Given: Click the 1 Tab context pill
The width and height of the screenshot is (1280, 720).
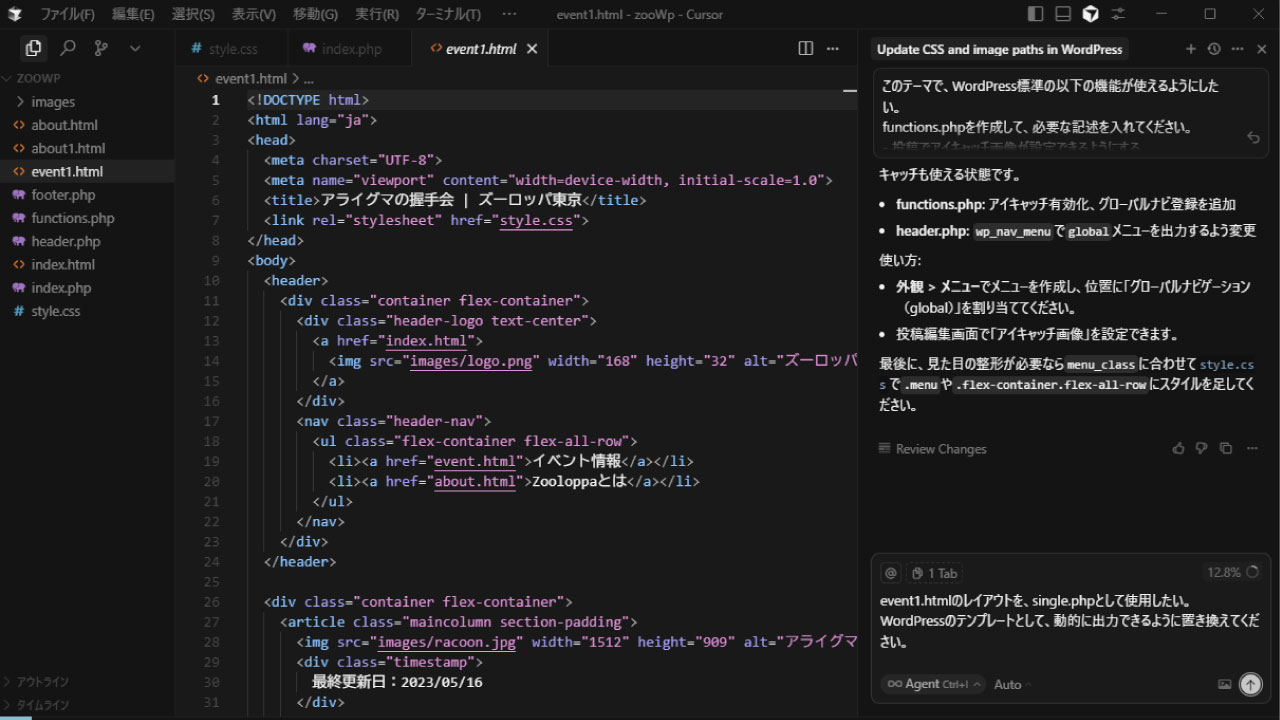Looking at the screenshot, I should click(934, 573).
